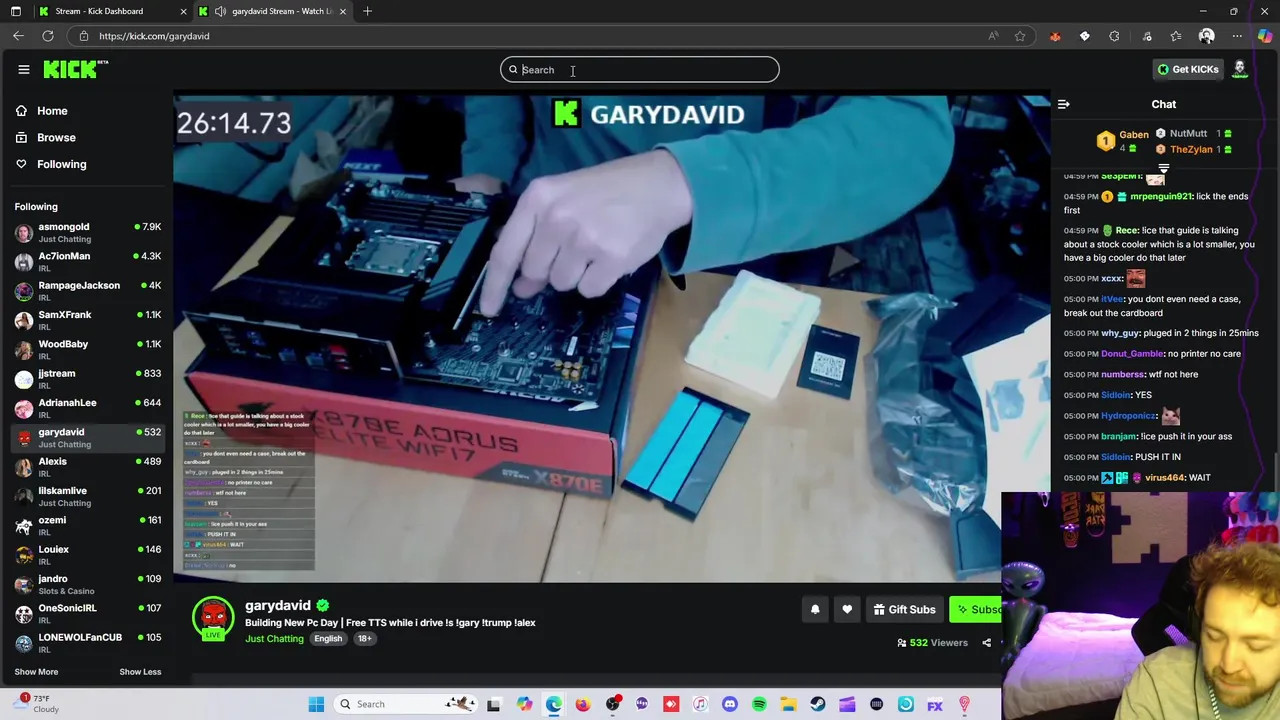Open the hamburger sidebar menu
The image size is (1280, 720).
click(x=23, y=69)
